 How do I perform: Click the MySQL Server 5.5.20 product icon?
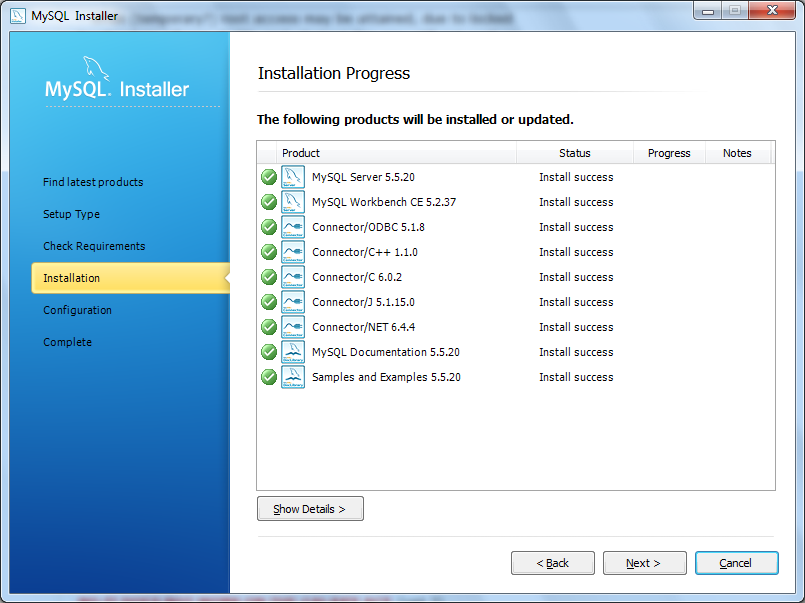coord(293,177)
